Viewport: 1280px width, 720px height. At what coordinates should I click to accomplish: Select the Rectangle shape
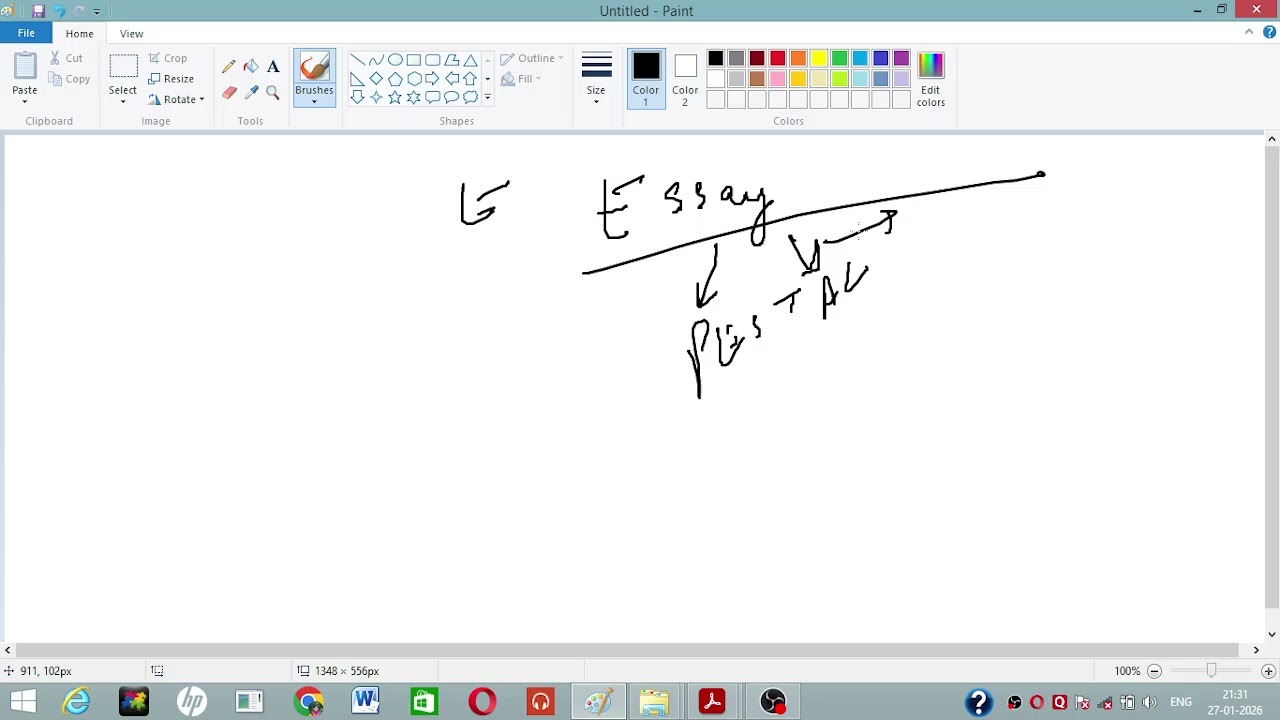coord(414,60)
